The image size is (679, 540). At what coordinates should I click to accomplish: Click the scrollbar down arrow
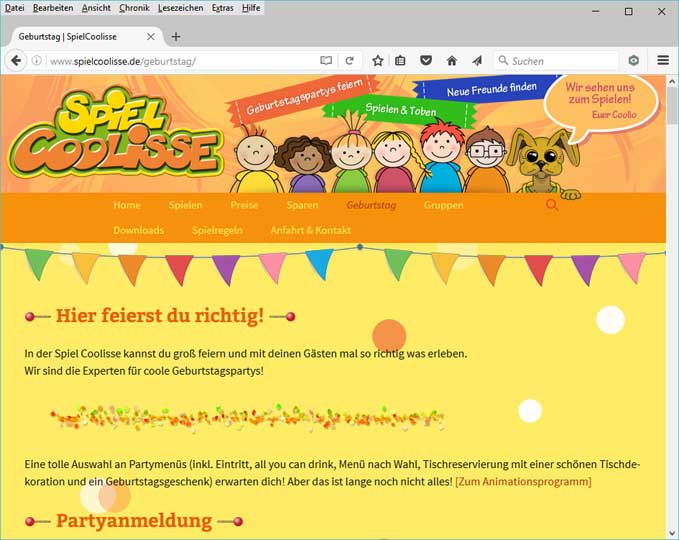coord(672,533)
